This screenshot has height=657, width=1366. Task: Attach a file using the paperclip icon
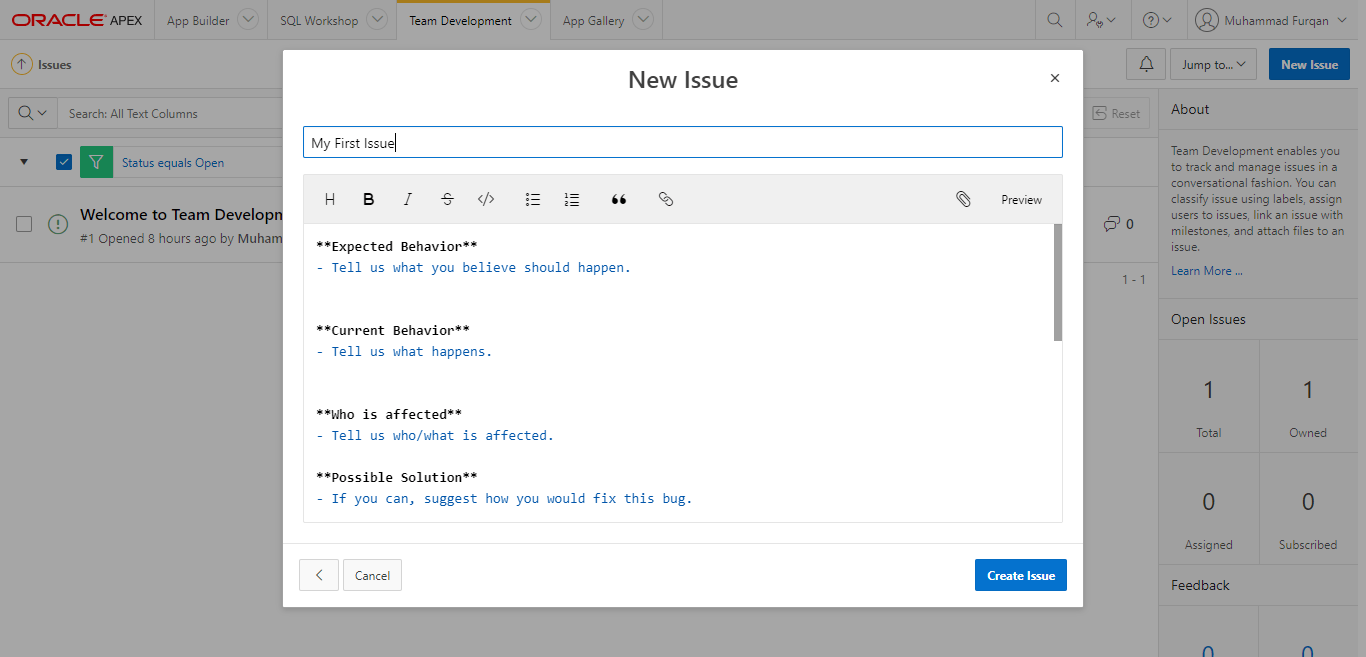point(963,199)
